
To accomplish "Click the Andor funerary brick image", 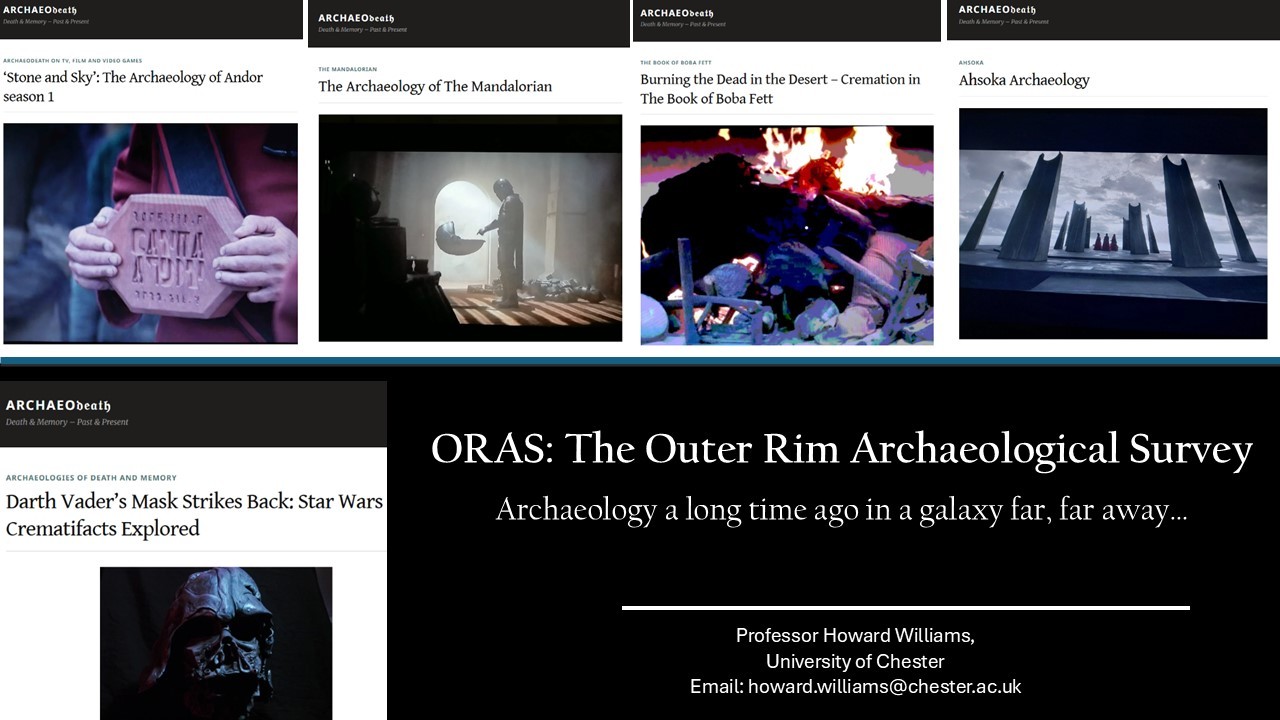I will point(150,233).
